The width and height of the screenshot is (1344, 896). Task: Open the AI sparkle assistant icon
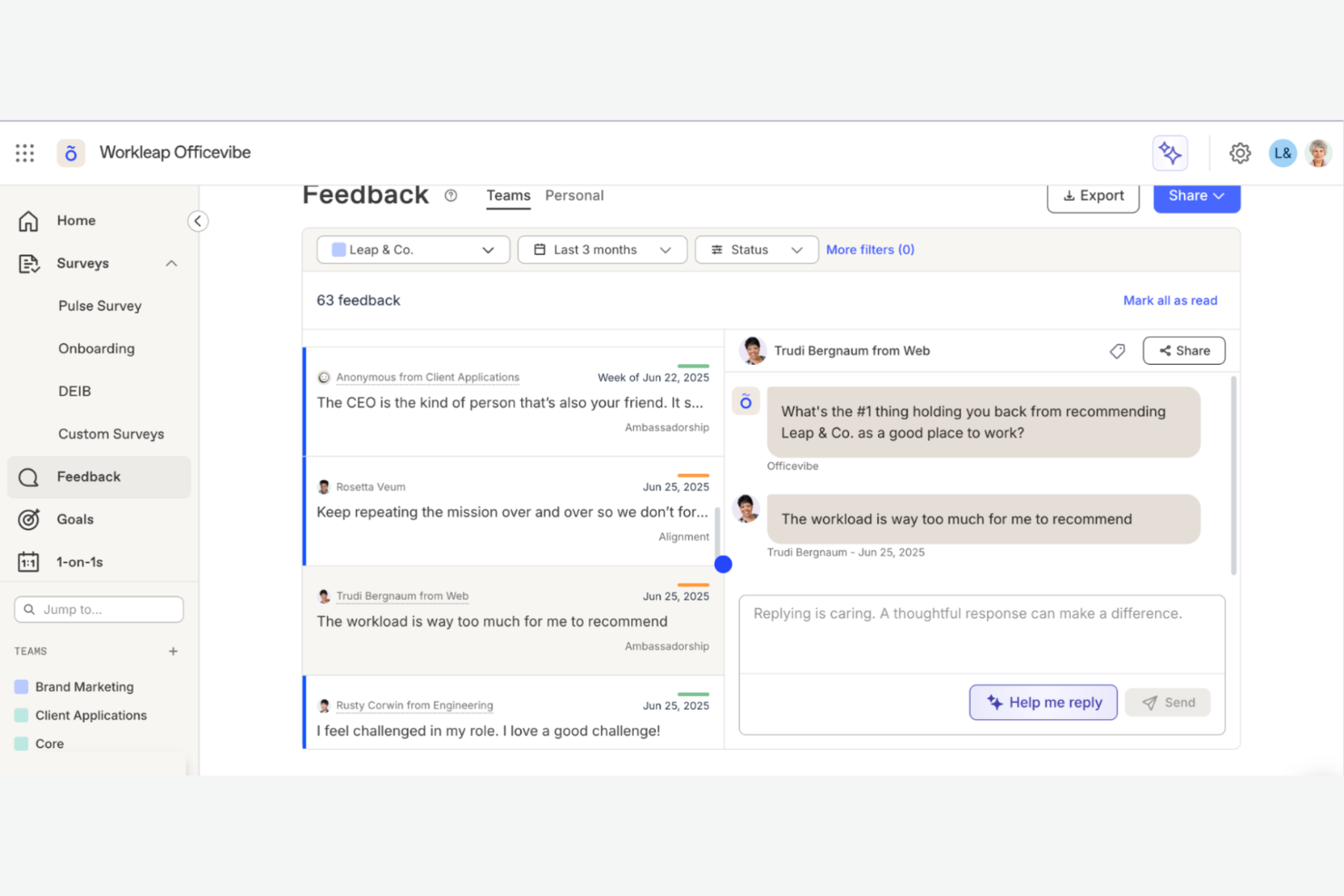click(1170, 153)
